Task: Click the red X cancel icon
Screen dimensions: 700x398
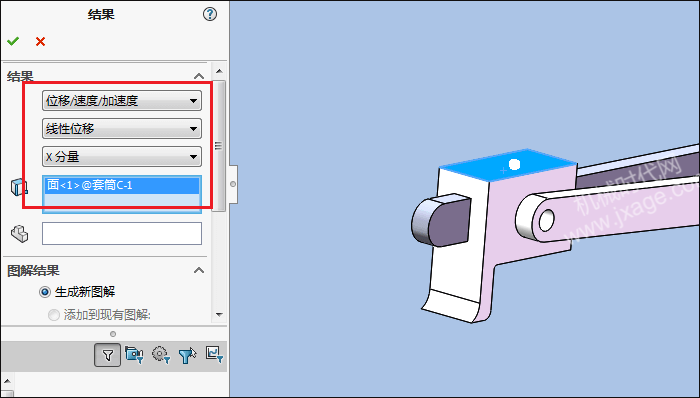Action: click(x=41, y=41)
